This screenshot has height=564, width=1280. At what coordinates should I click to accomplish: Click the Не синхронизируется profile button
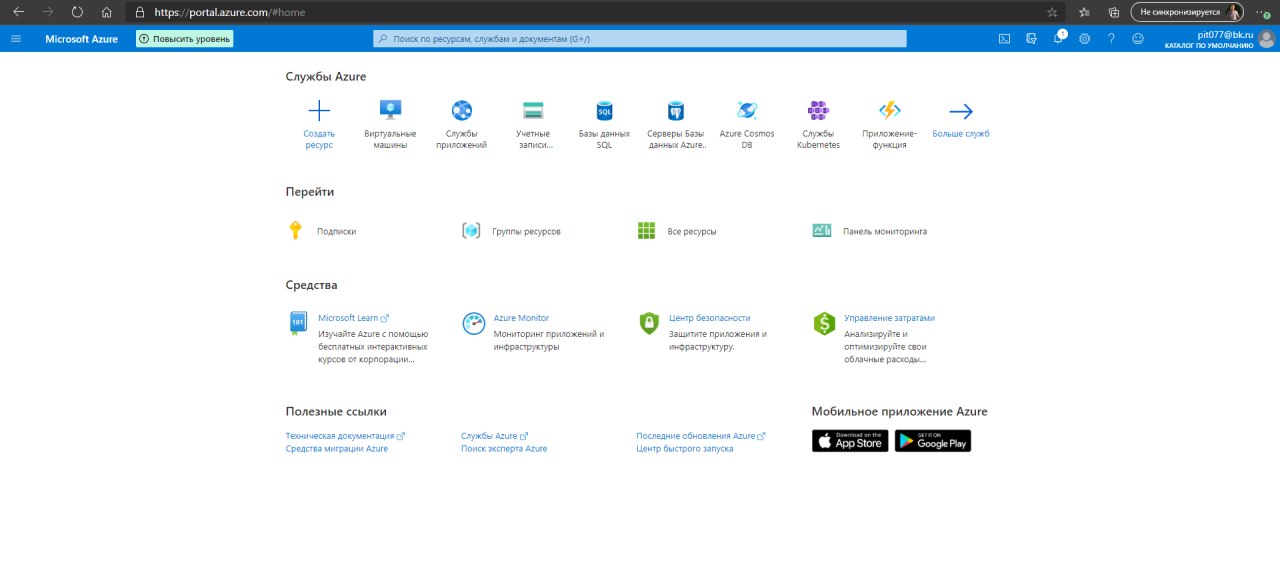(1187, 12)
